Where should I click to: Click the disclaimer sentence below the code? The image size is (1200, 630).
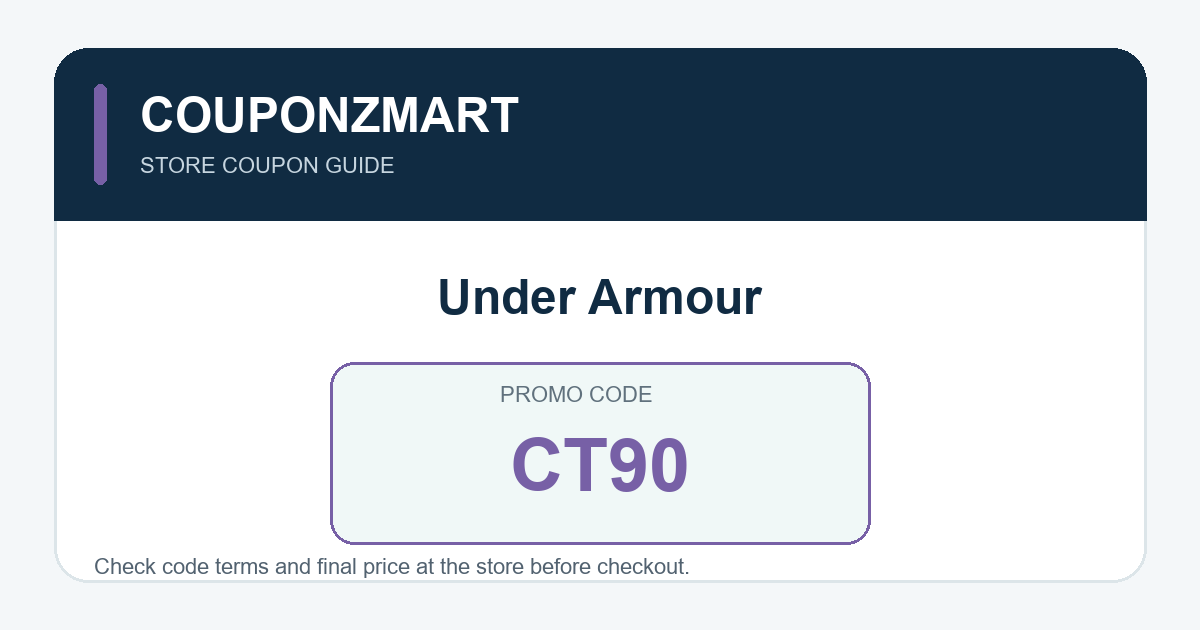pyautogui.click(x=392, y=567)
